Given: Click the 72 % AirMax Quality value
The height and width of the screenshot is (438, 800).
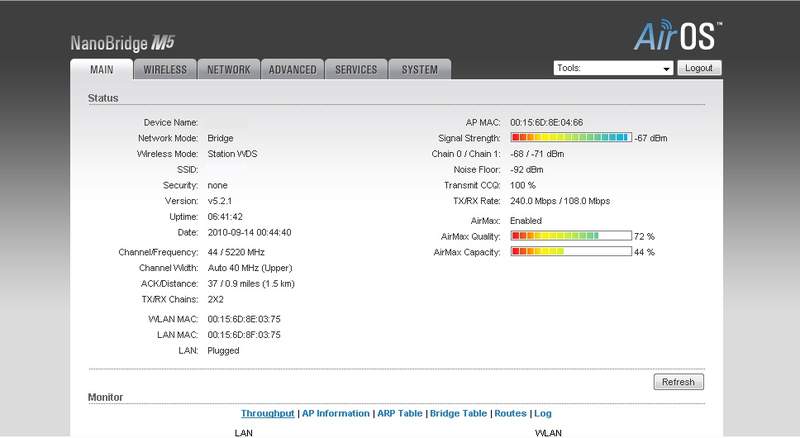Looking at the screenshot, I should tap(644, 236).
